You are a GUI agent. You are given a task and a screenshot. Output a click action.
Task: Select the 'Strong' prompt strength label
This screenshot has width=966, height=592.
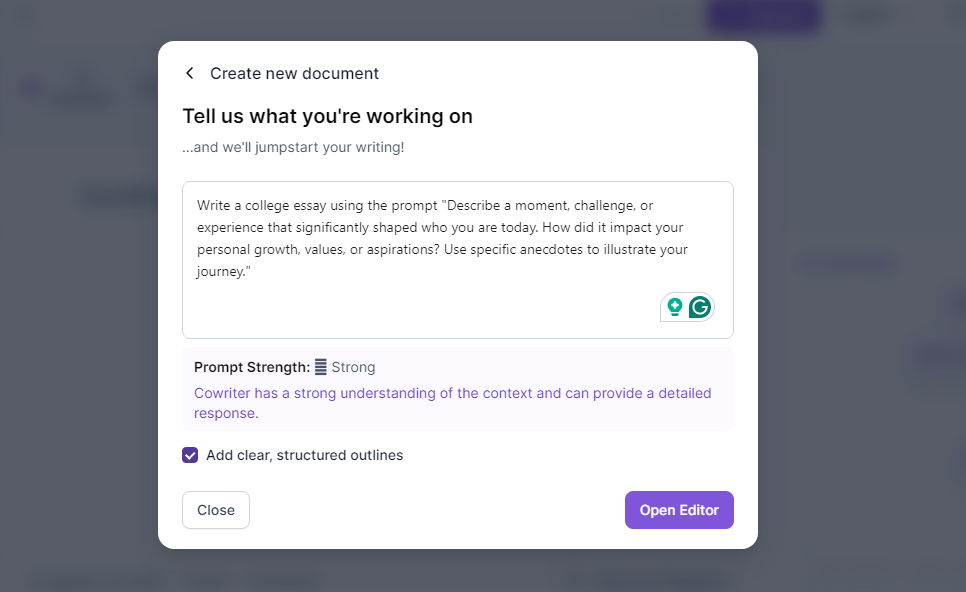pos(353,367)
